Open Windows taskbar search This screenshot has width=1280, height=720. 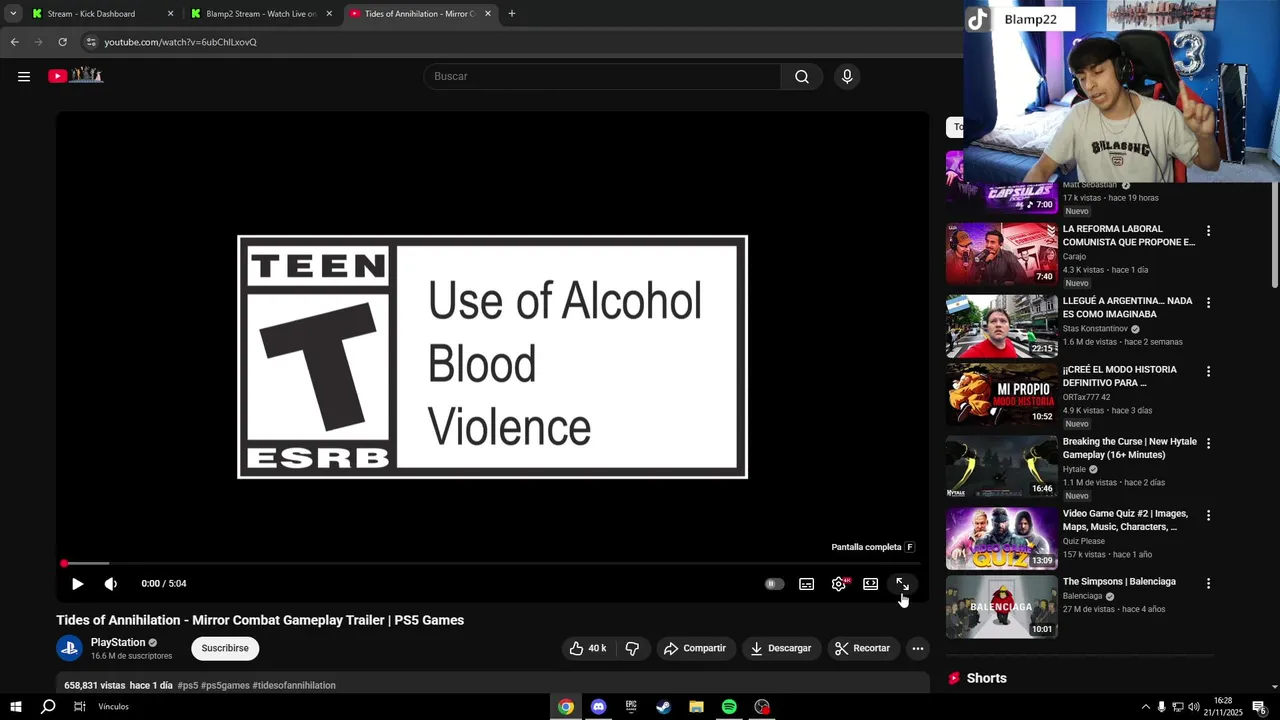(x=47, y=707)
